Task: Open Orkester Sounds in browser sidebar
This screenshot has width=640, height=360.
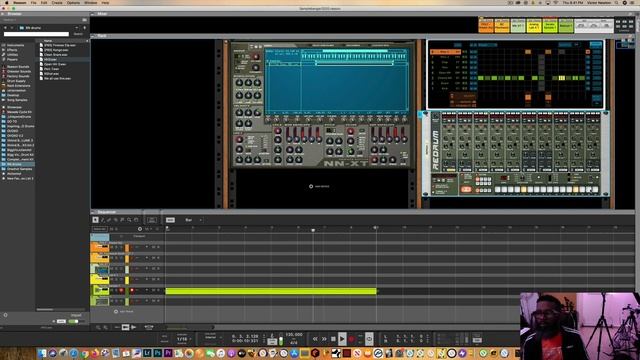Action: point(19,71)
